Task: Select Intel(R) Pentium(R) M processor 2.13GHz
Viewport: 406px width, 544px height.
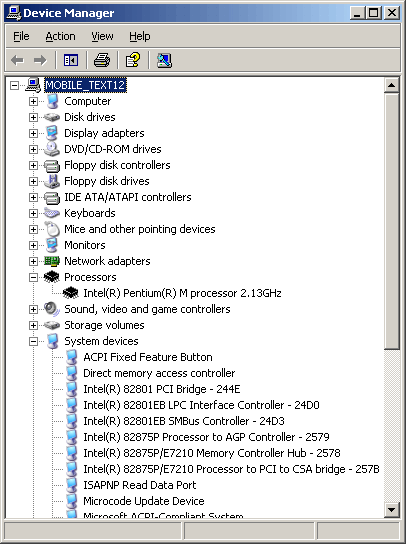Action: tap(182, 293)
